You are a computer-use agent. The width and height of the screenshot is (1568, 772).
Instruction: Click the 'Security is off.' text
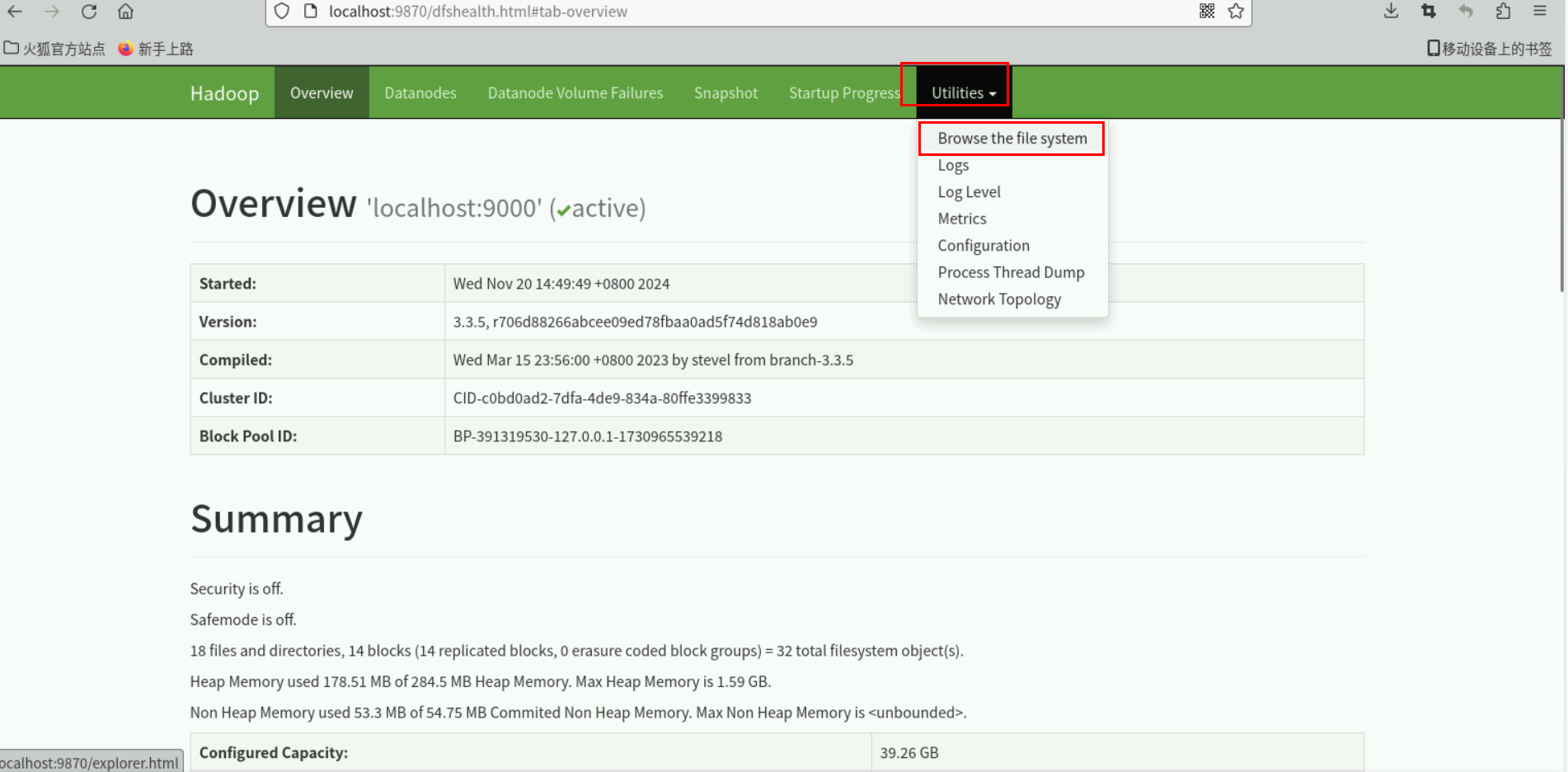(x=237, y=589)
